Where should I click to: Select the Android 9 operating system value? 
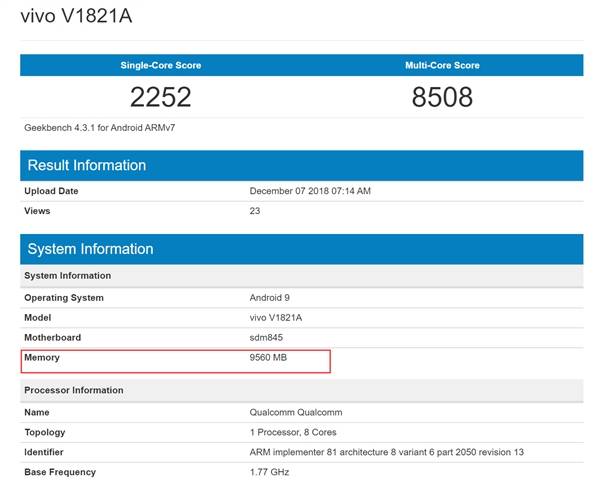click(x=271, y=298)
